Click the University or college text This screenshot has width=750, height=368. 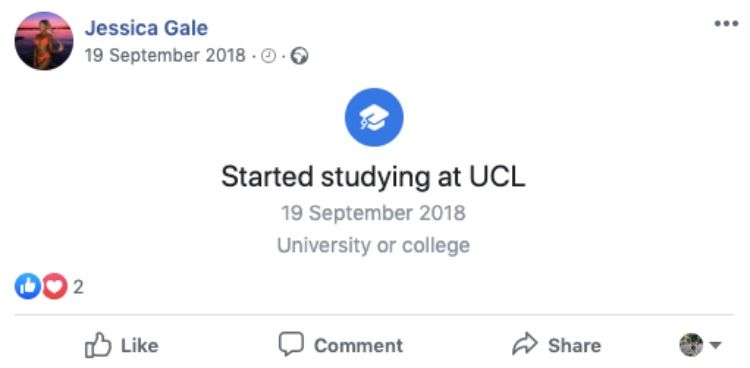[374, 245]
